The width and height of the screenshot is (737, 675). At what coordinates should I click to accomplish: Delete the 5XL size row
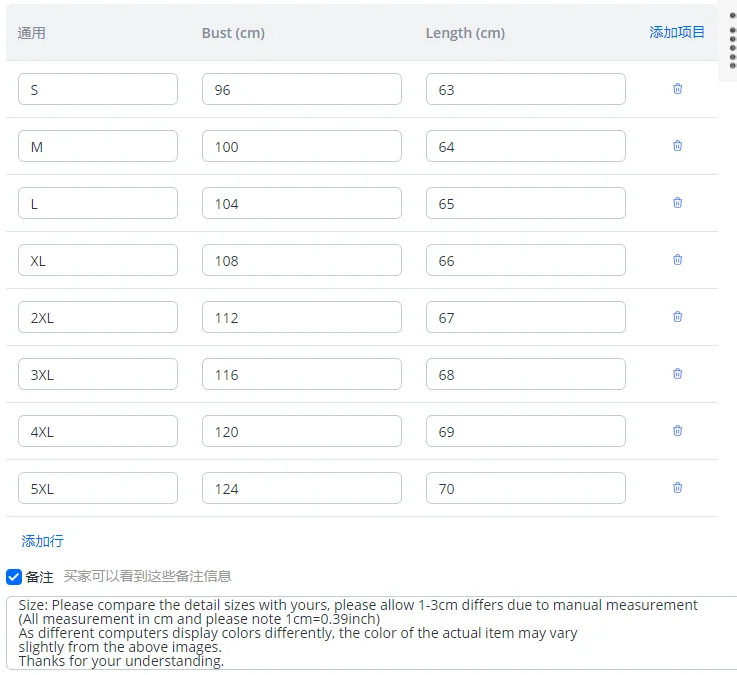[677, 487]
